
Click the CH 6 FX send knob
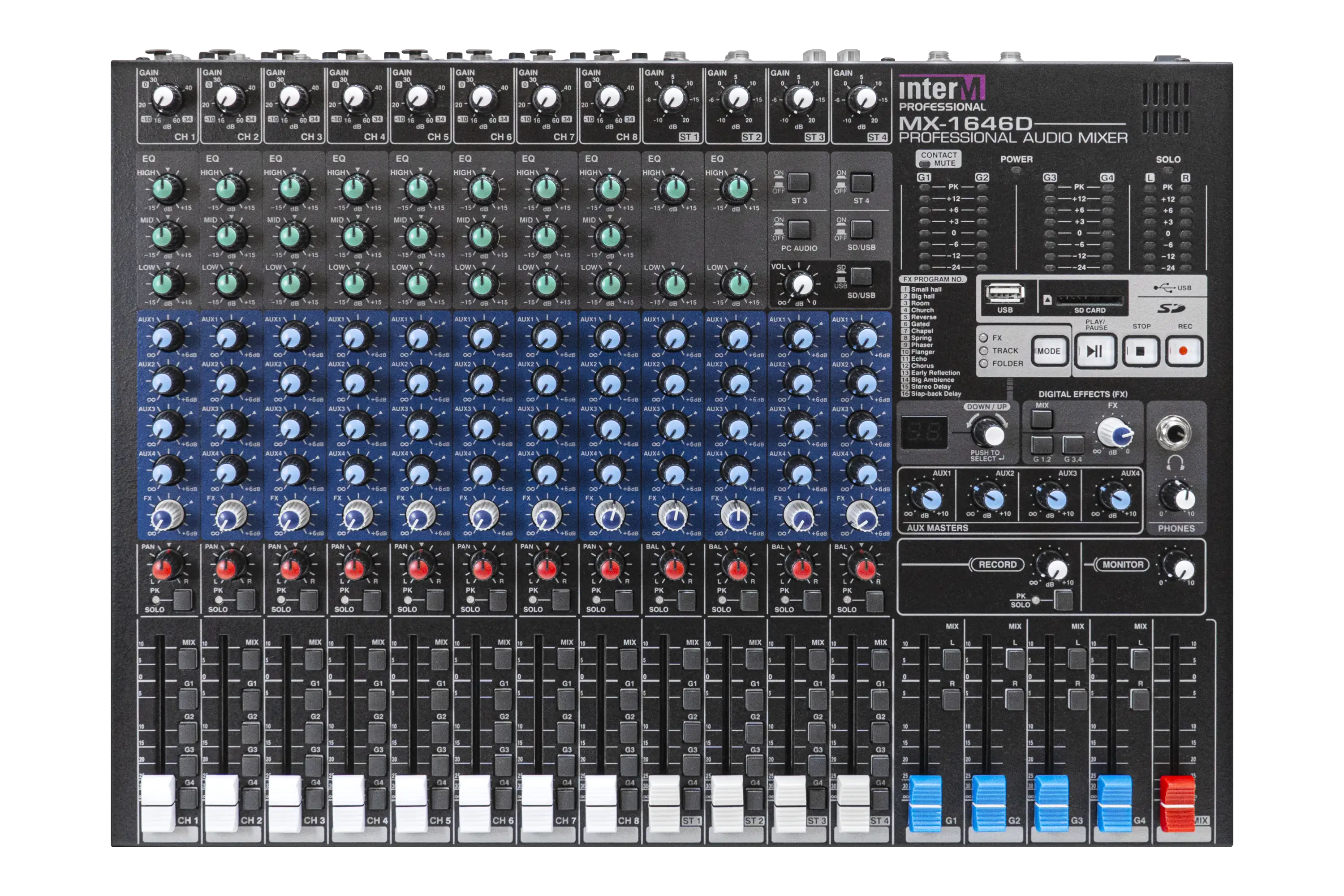483,516
